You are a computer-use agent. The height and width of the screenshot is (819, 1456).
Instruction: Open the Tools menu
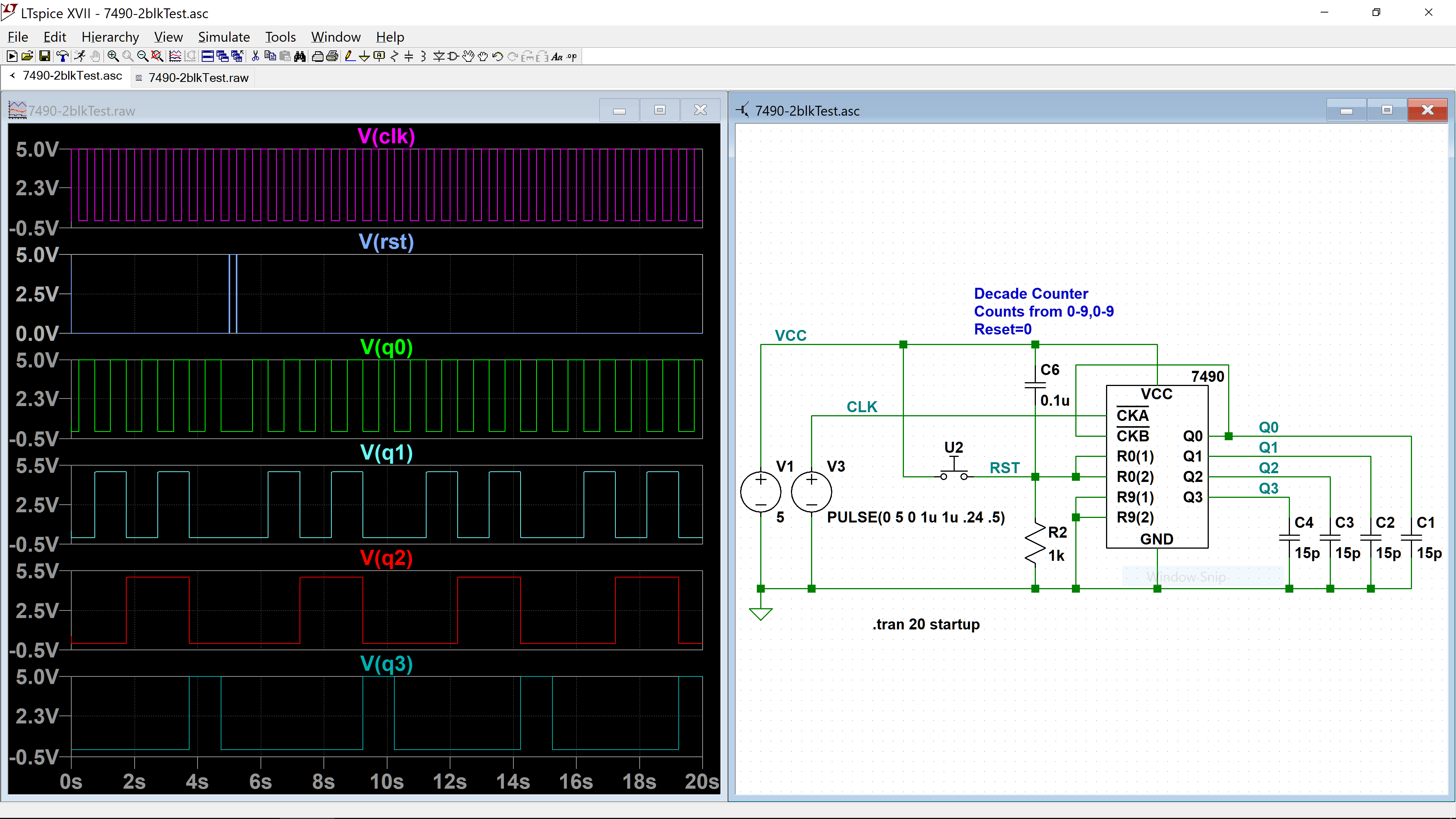coord(280,37)
